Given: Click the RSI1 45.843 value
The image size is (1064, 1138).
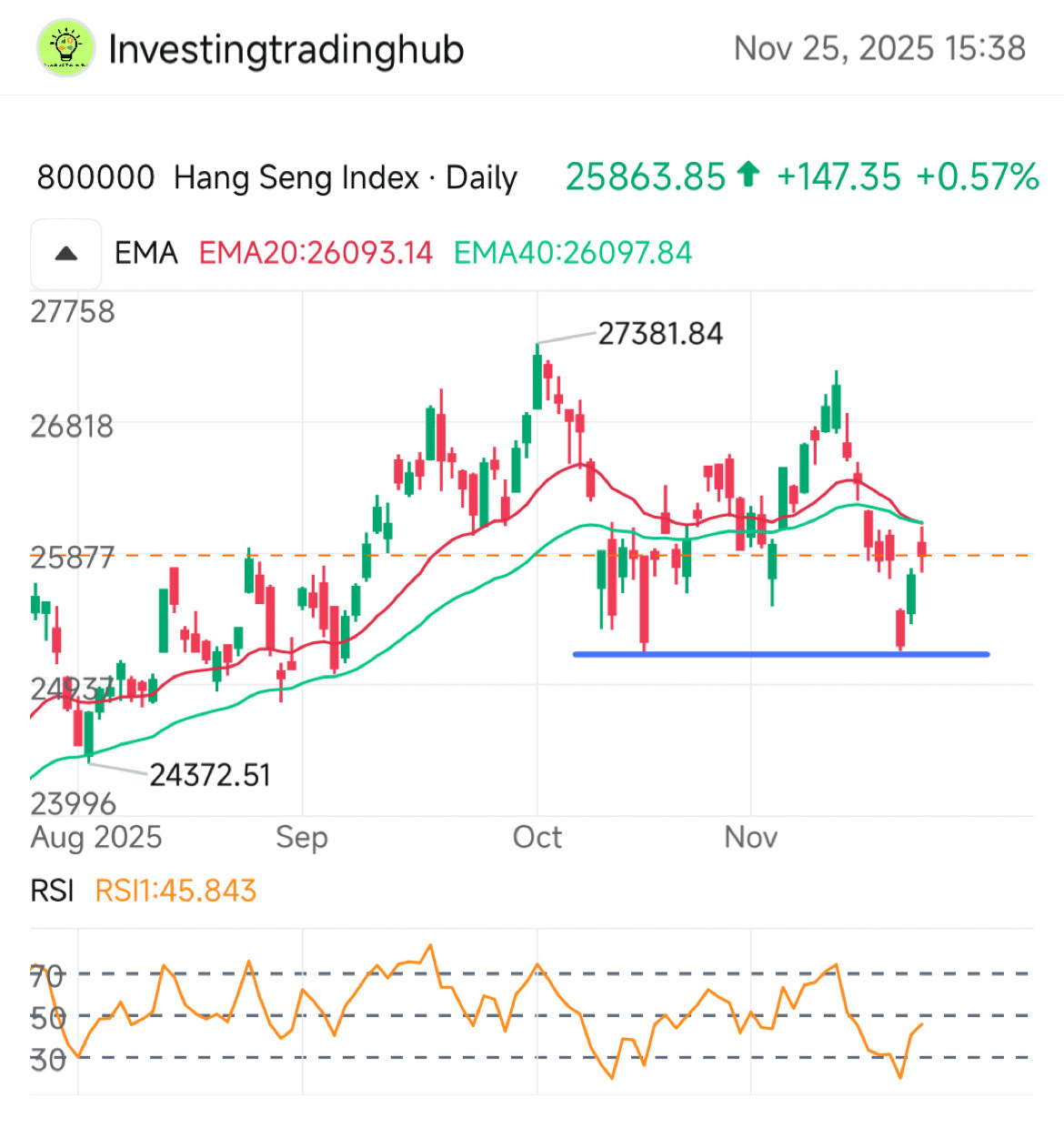Looking at the screenshot, I should point(176,891).
